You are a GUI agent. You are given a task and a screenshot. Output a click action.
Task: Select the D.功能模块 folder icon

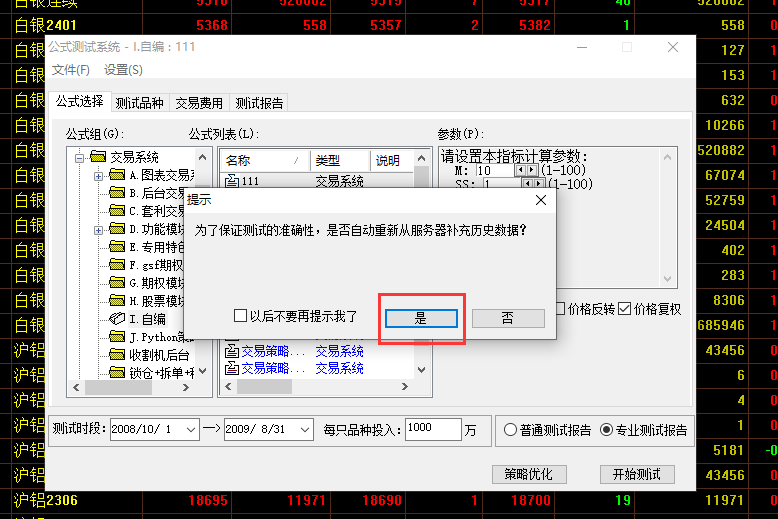(x=117, y=228)
